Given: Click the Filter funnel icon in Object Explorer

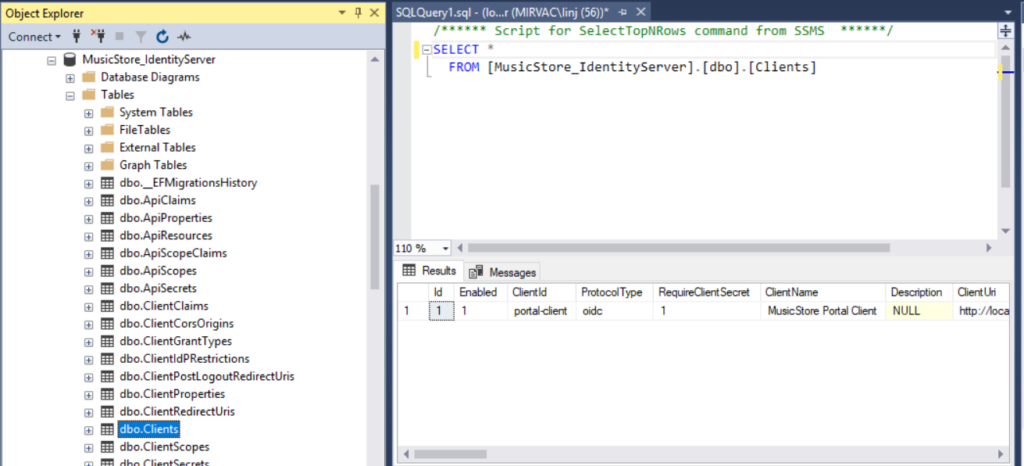Looking at the screenshot, I should 140,37.
